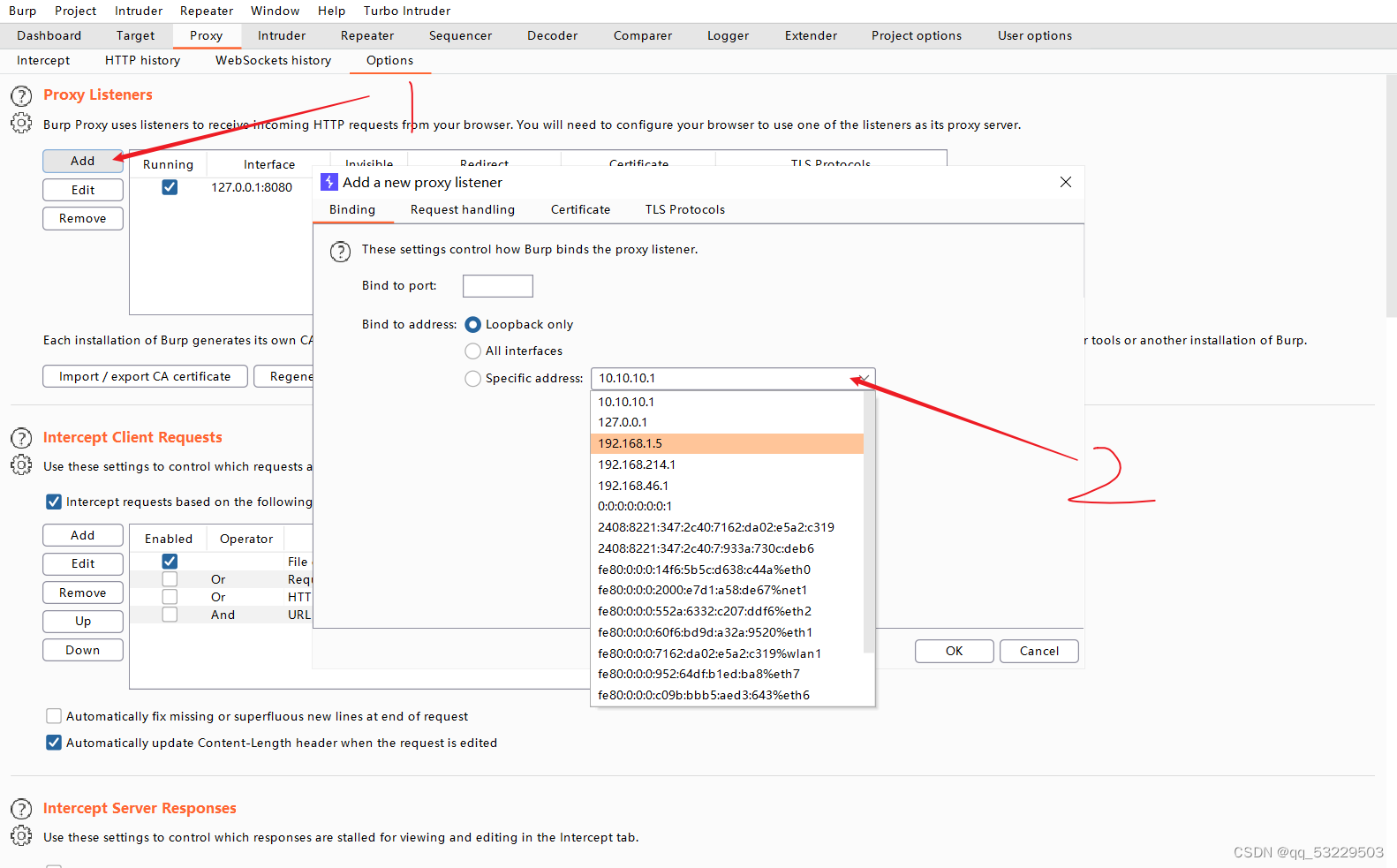This screenshot has height=868, width=1397.
Task: Click Import / export CA certificate
Action: click(145, 376)
